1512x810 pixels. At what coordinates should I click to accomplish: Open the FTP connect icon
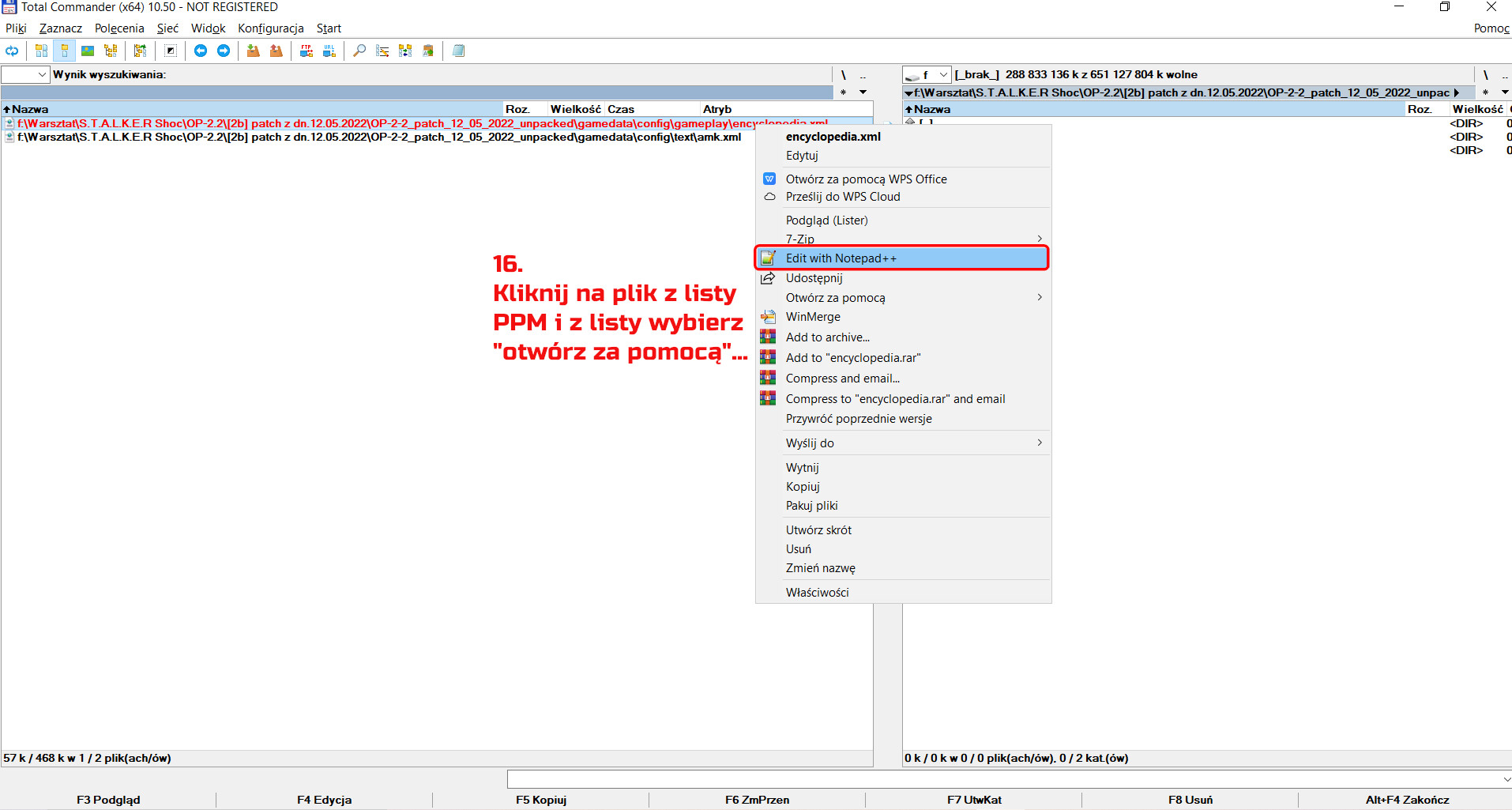coord(307,51)
